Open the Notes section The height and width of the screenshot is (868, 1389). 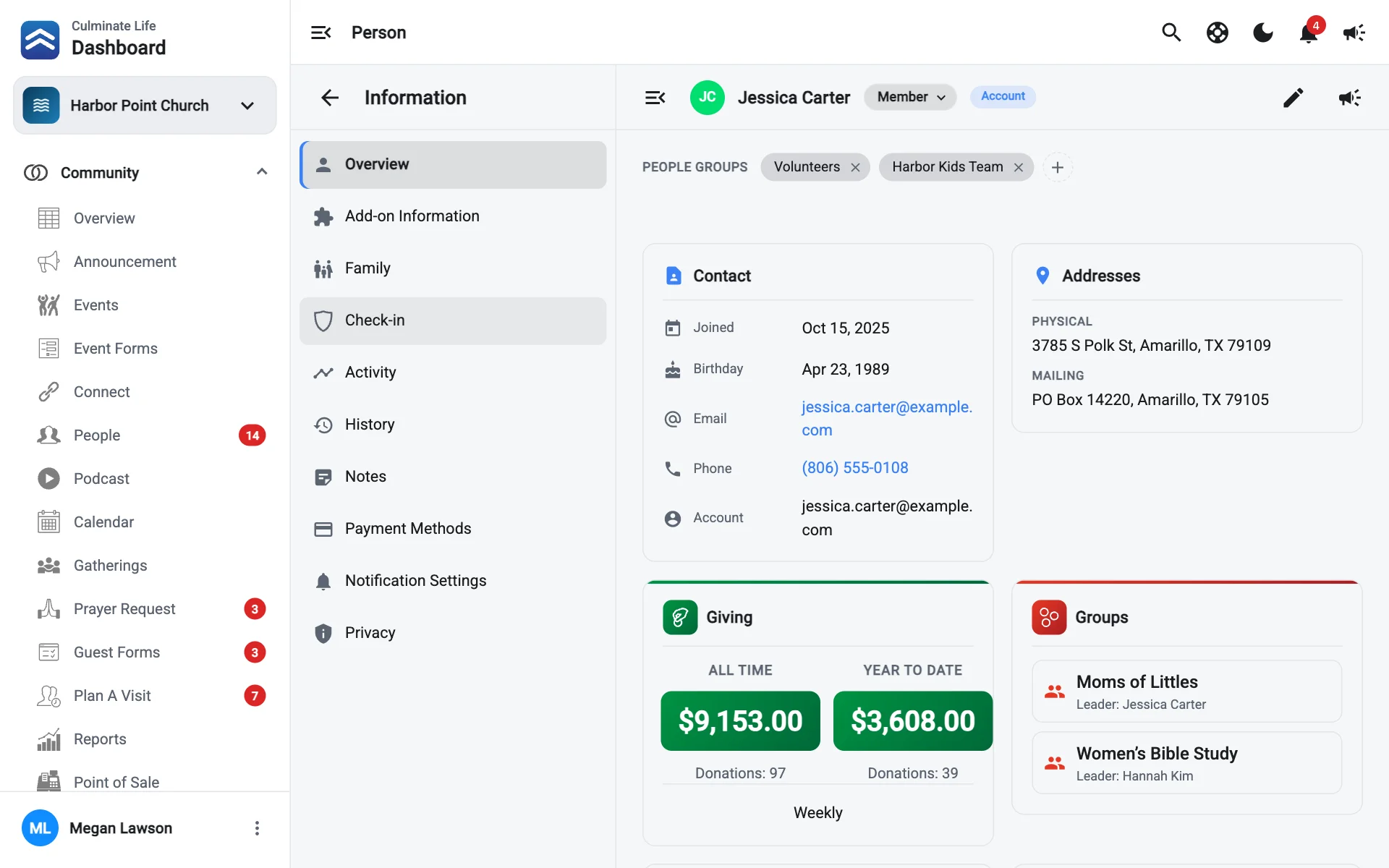(453, 477)
